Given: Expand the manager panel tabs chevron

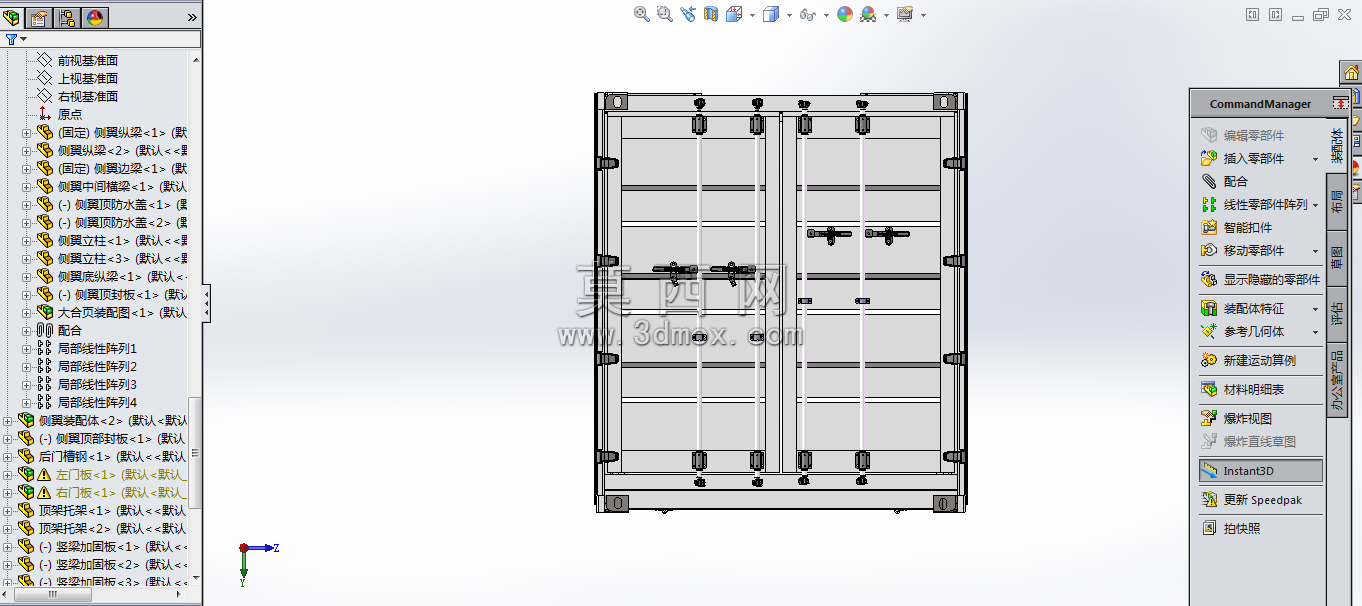Looking at the screenshot, I should point(192,17).
